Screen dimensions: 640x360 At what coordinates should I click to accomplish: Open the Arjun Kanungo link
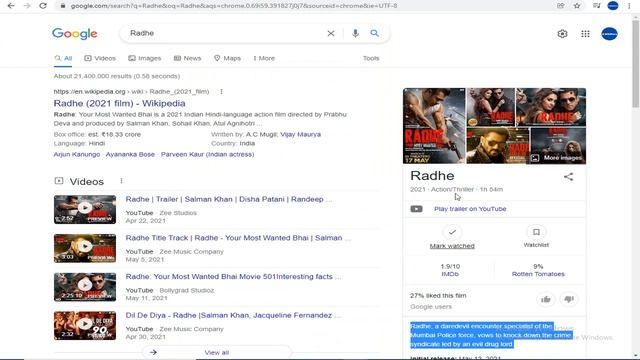pos(77,154)
